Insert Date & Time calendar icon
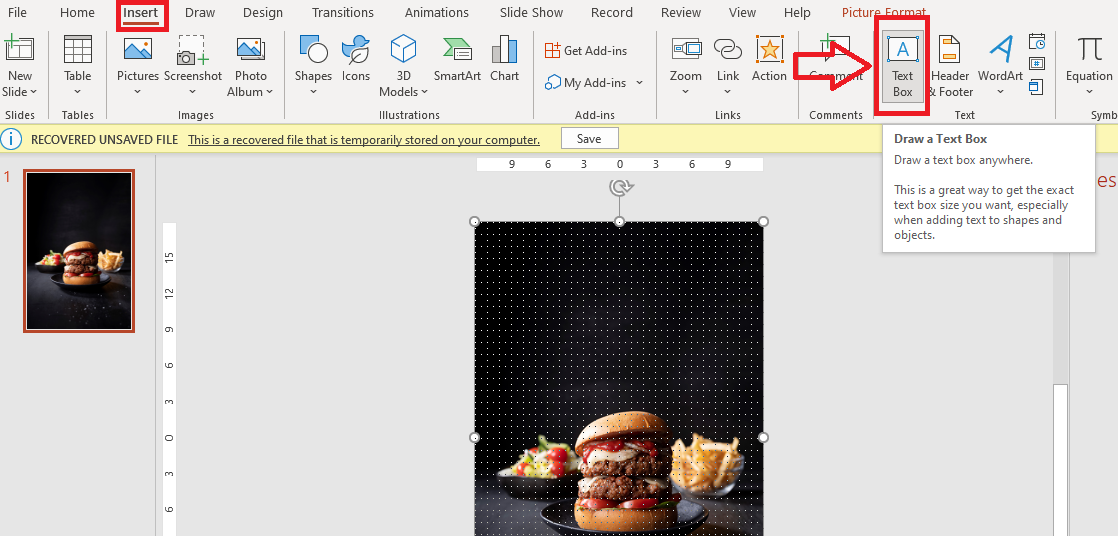 (1037, 41)
